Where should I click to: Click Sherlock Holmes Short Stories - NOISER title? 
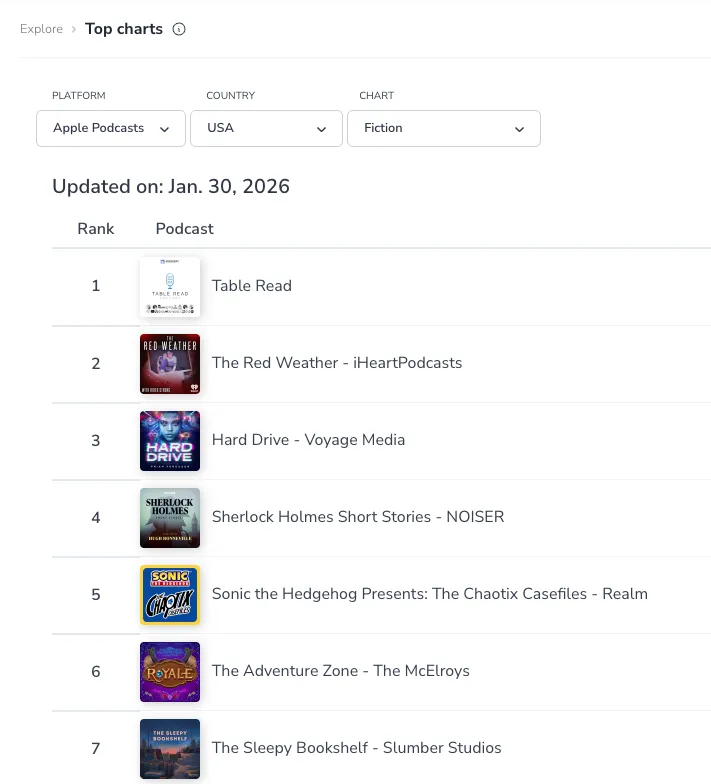358,517
